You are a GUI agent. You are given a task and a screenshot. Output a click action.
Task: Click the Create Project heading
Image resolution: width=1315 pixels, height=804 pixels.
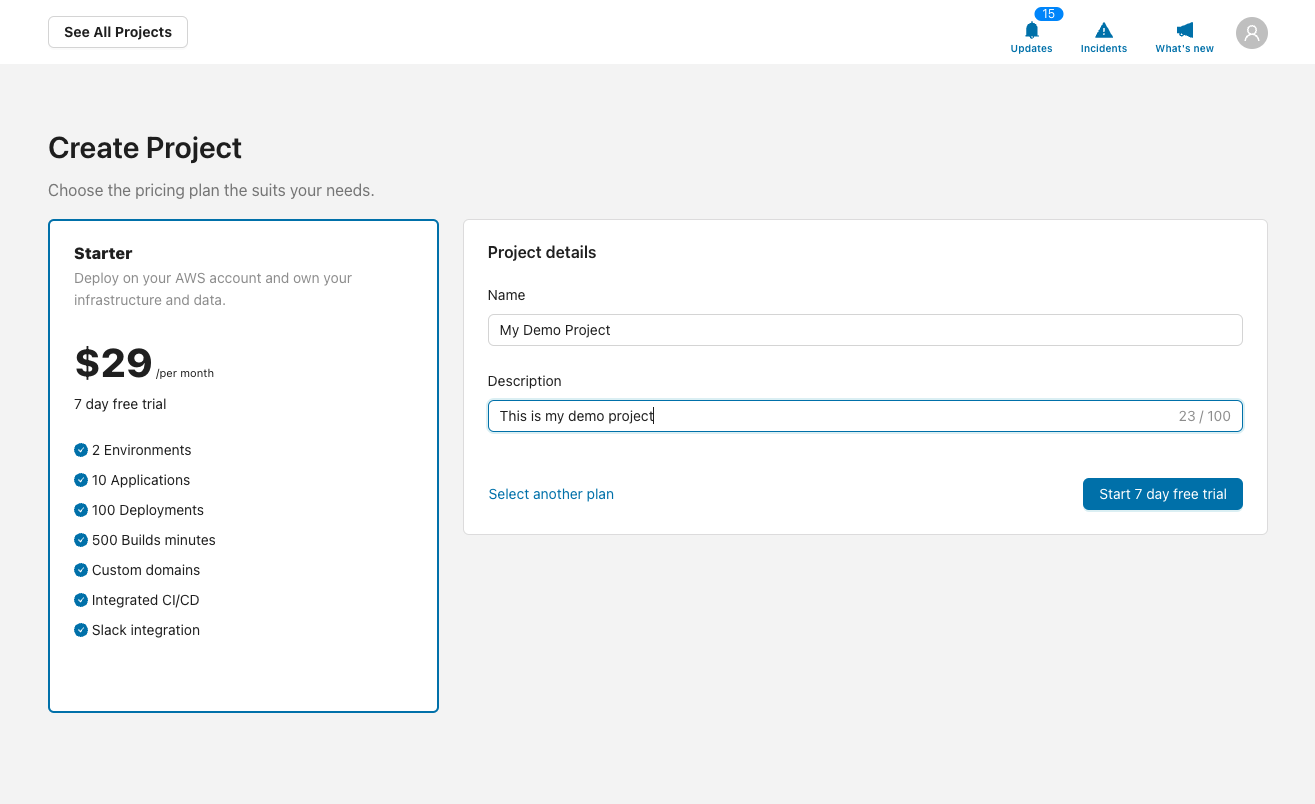pos(145,148)
